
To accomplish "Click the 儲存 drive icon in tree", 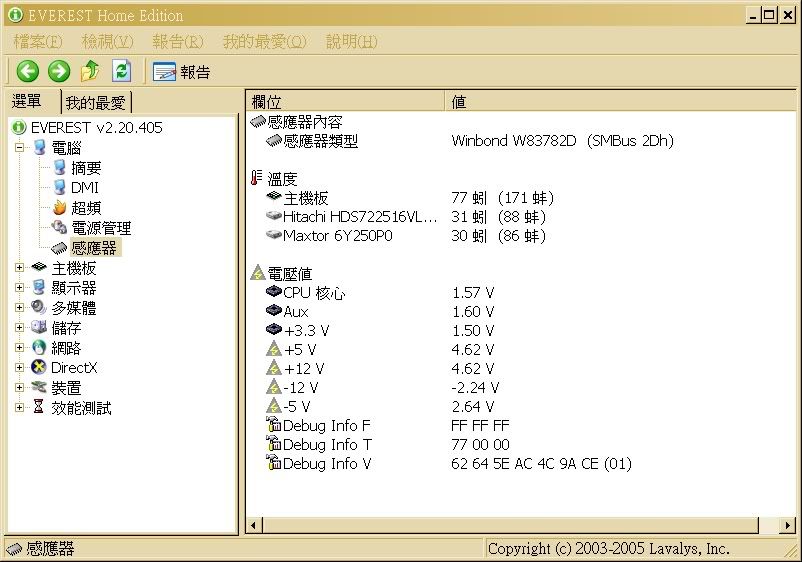I will click(x=39, y=327).
